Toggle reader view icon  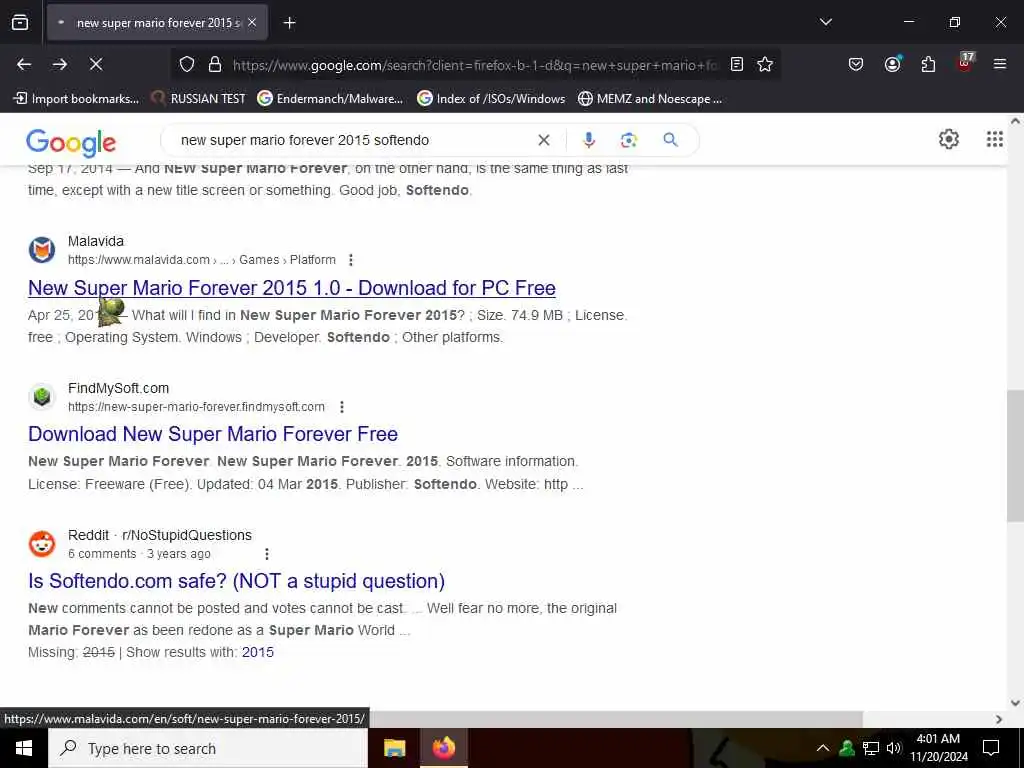[x=737, y=64]
